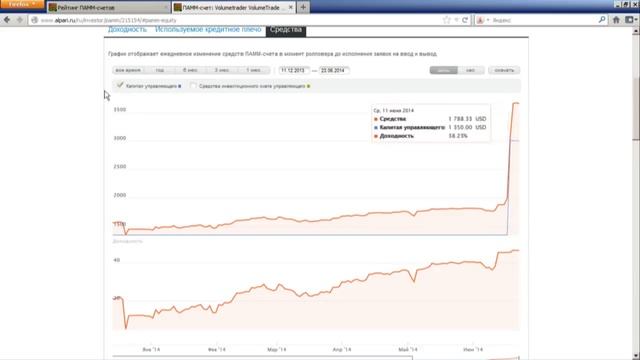The width and height of the screenshot is (640, 360).
Task: Click the Июн '14 axis label
Action: pyautogui.click(x=473, y=349)
